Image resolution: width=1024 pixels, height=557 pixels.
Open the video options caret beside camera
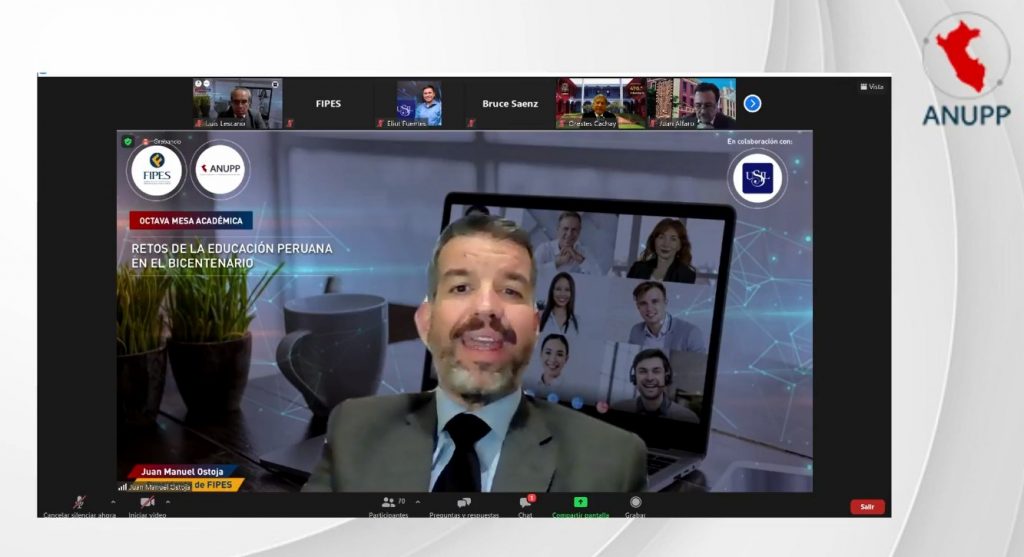(x=168, y=502)
